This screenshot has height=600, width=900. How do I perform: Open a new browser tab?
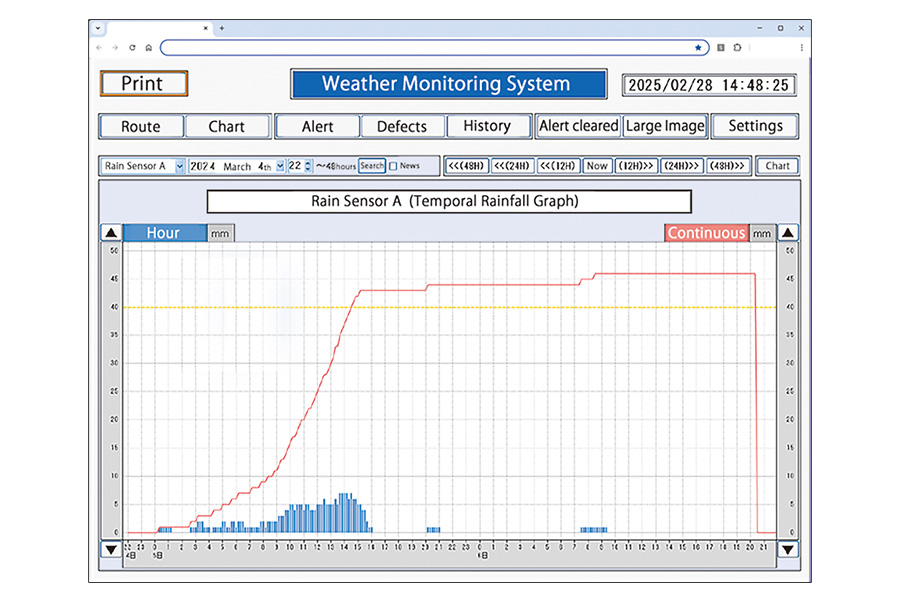(x=222, y=28)
